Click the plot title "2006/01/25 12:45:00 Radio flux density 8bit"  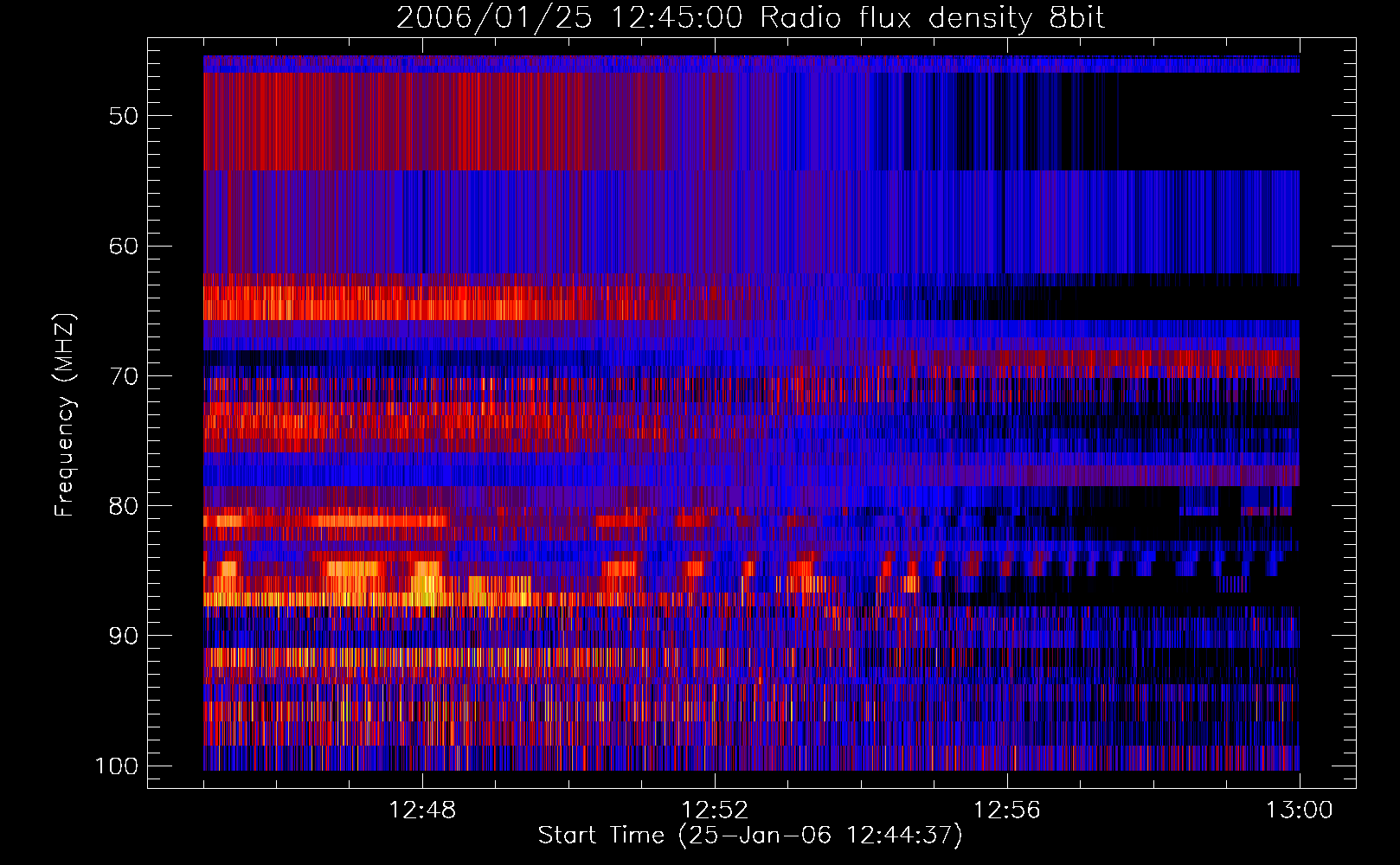coord(750,18)
